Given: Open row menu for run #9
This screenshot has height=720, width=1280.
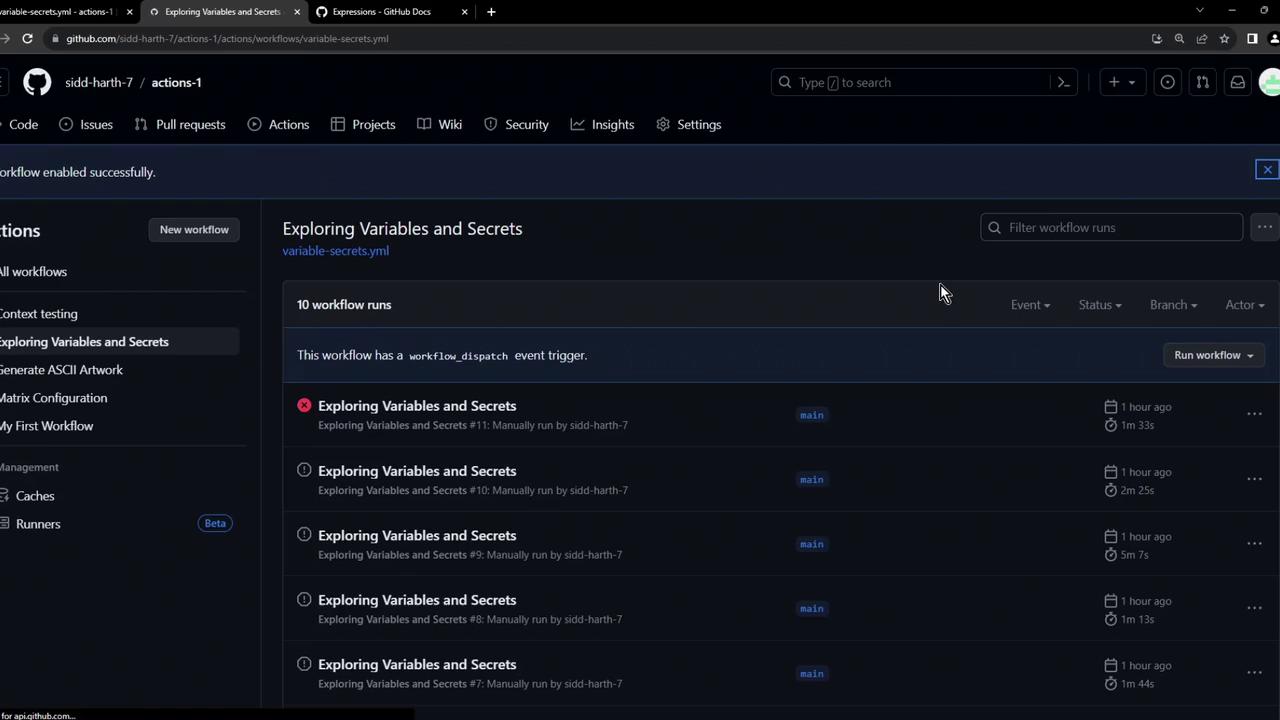Looking at the screenshot, I should pos(1254,544).
